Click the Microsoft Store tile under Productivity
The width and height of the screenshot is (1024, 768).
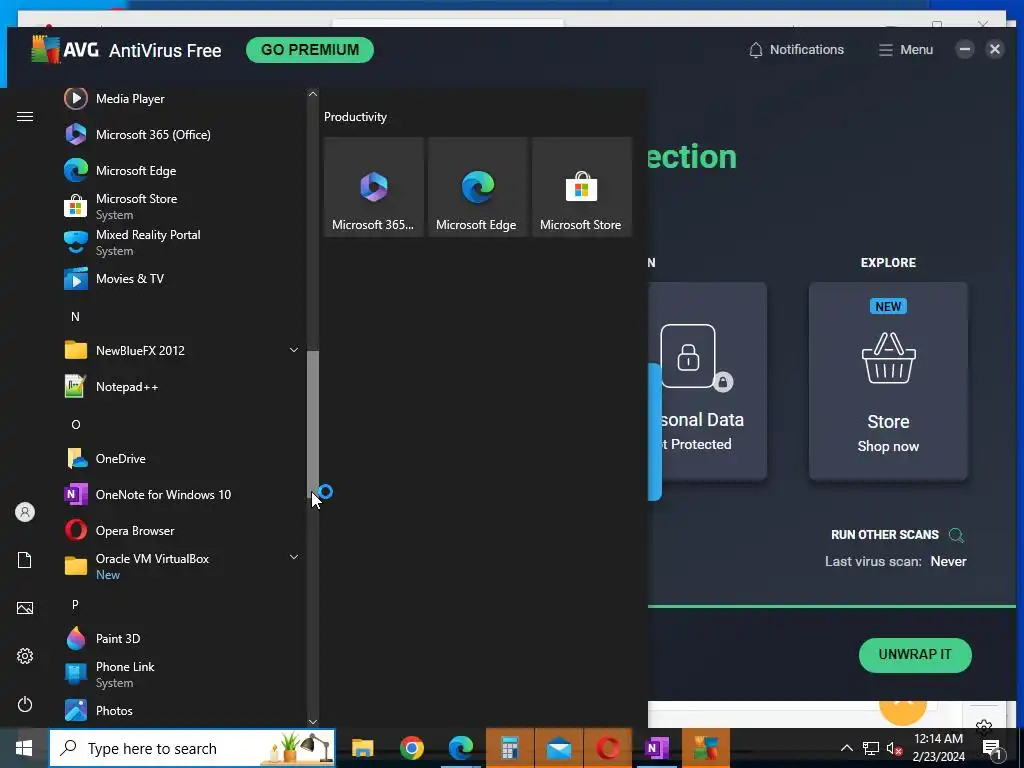click(x=581, y=187)
